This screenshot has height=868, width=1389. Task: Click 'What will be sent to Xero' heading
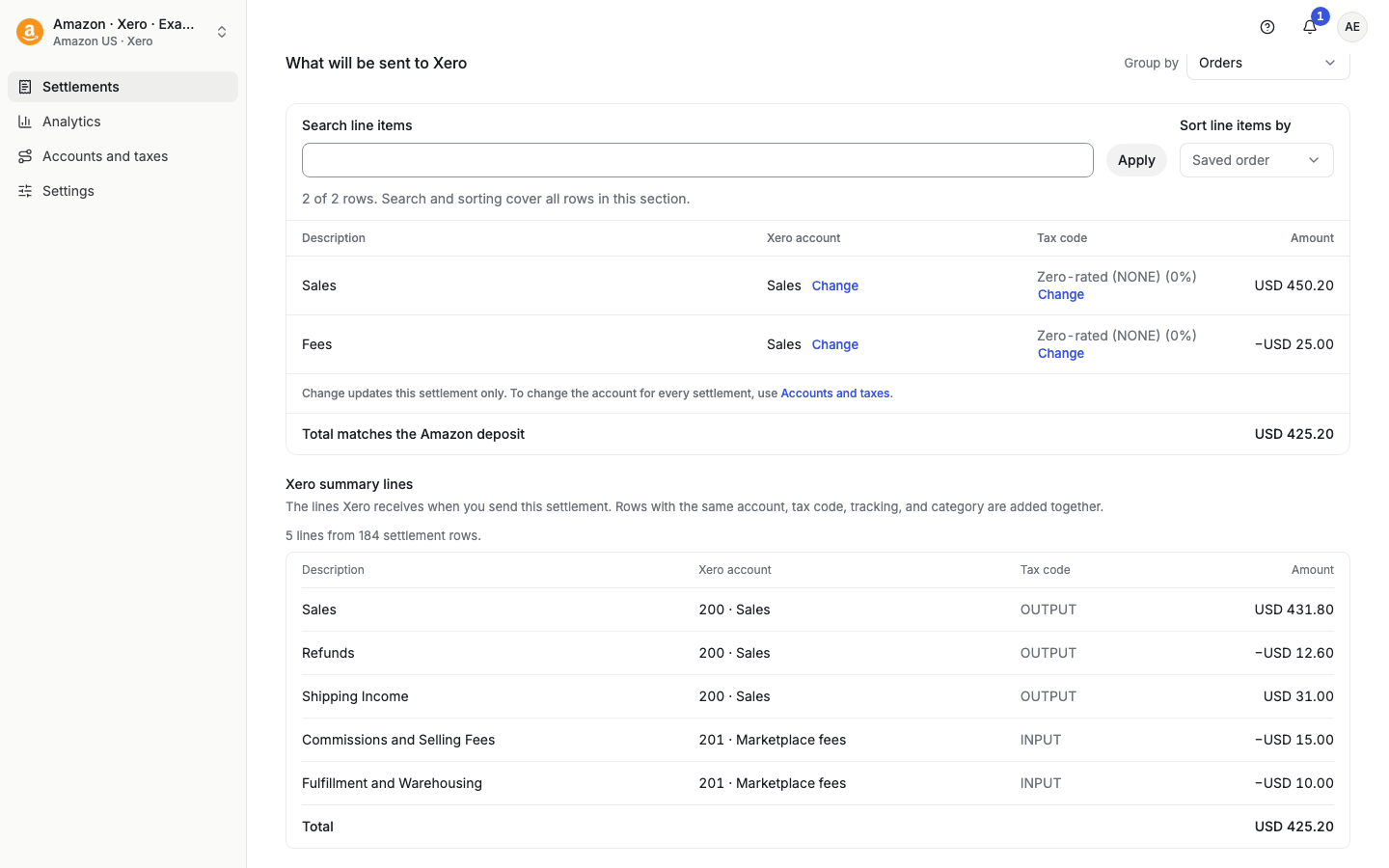click(376, 63)
